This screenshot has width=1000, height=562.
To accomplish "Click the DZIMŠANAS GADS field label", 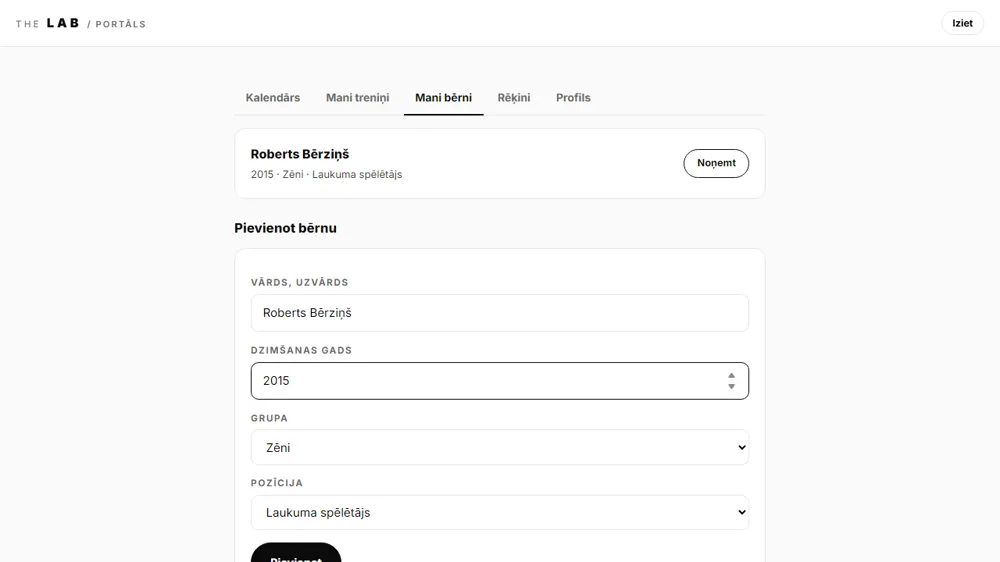I will 301,350.
